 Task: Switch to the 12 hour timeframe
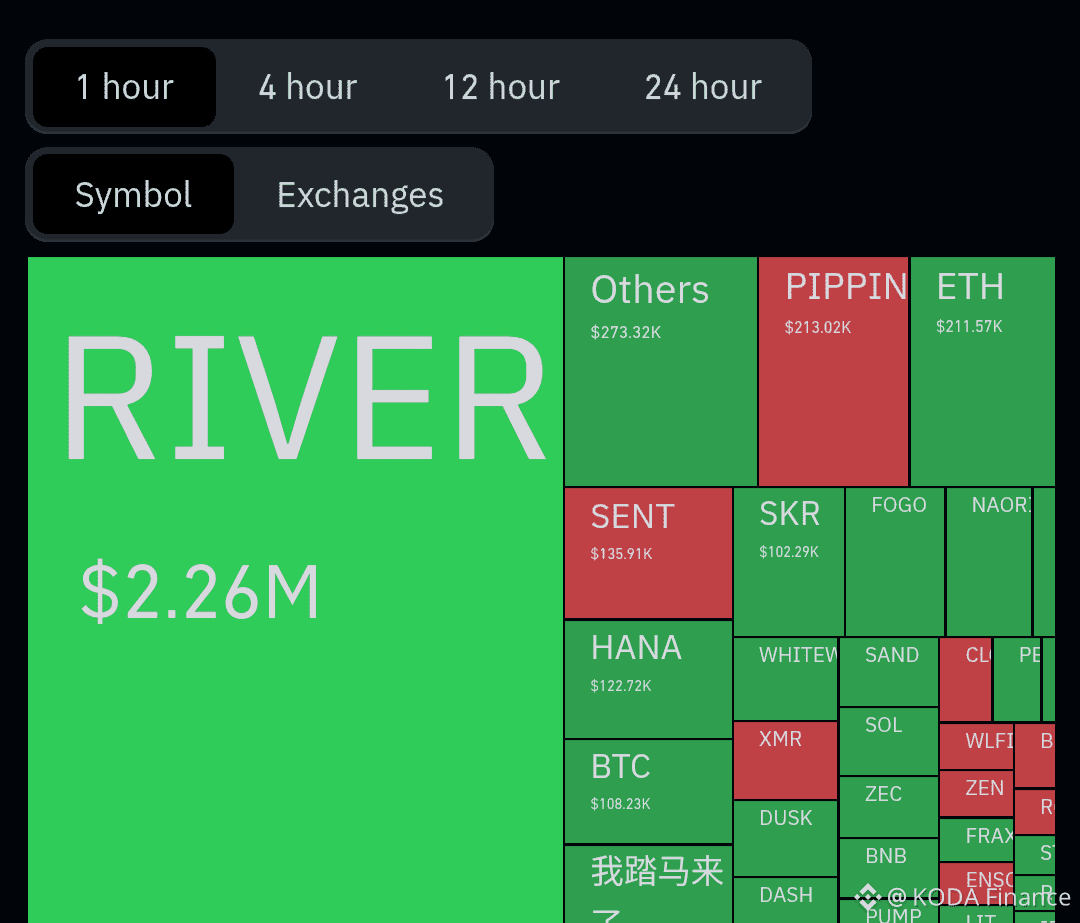point(501,87)
